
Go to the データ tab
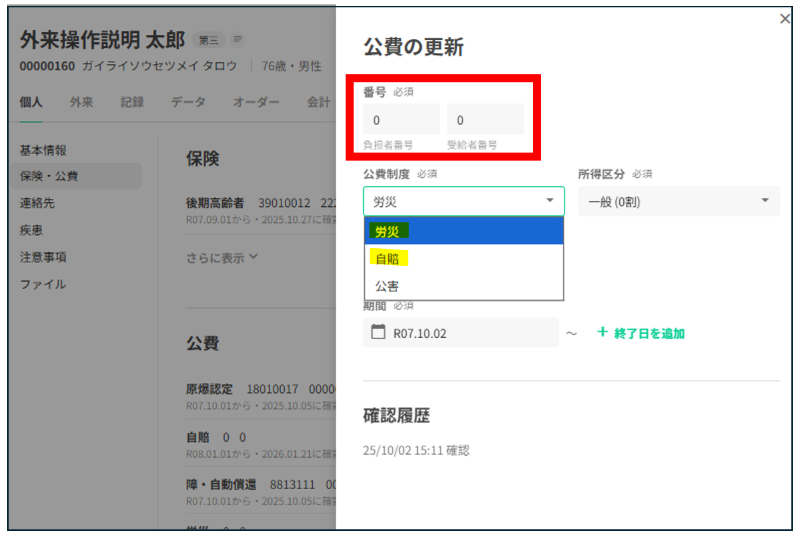pos(188,101)
